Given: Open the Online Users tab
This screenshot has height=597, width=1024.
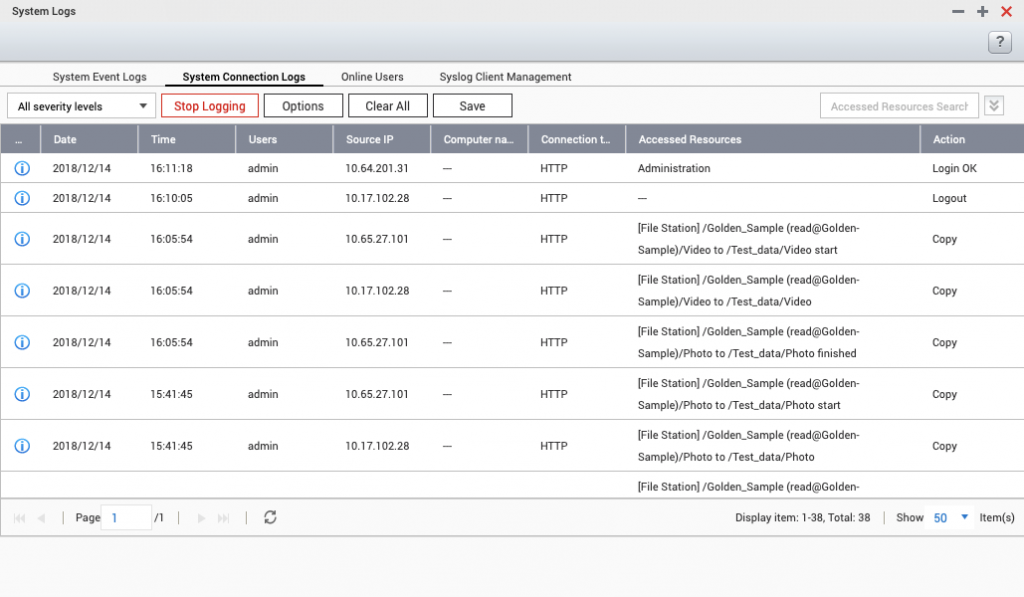Looking at the screenshot, I should click(372, 77).
